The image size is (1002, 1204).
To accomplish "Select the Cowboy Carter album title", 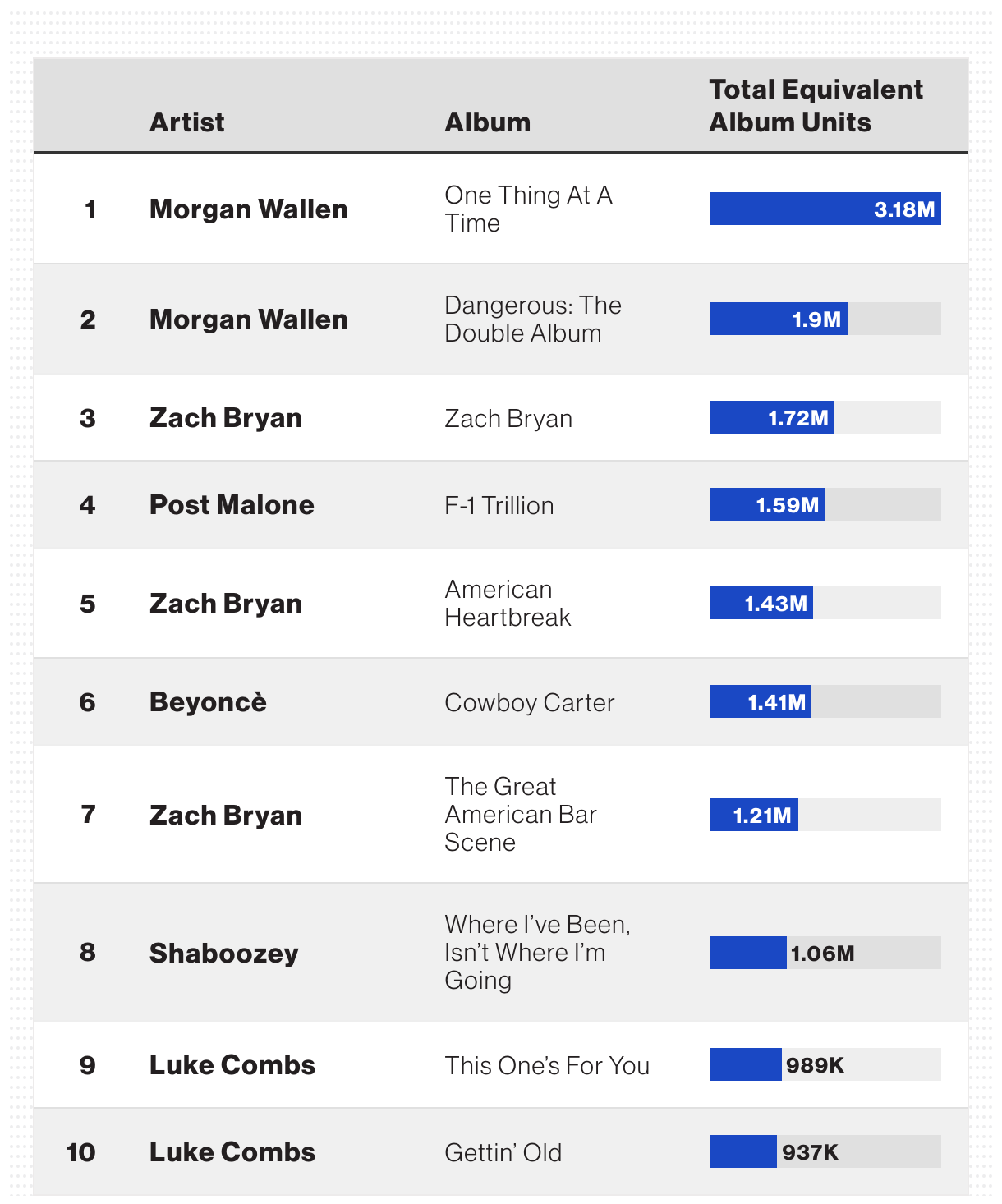I will coord(530,703).
